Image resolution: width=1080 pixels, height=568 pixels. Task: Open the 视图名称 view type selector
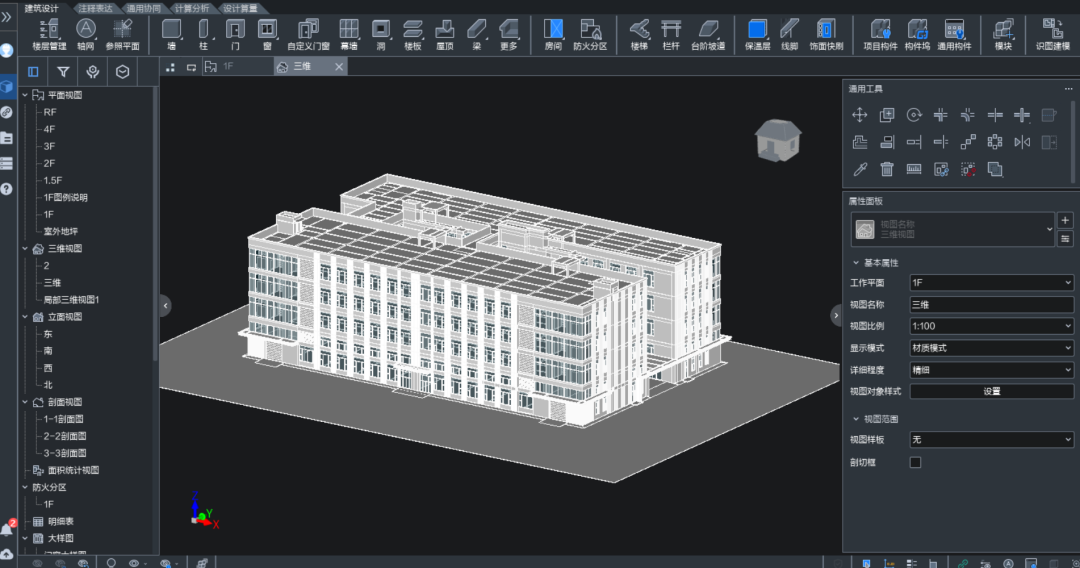coord(953,229)
